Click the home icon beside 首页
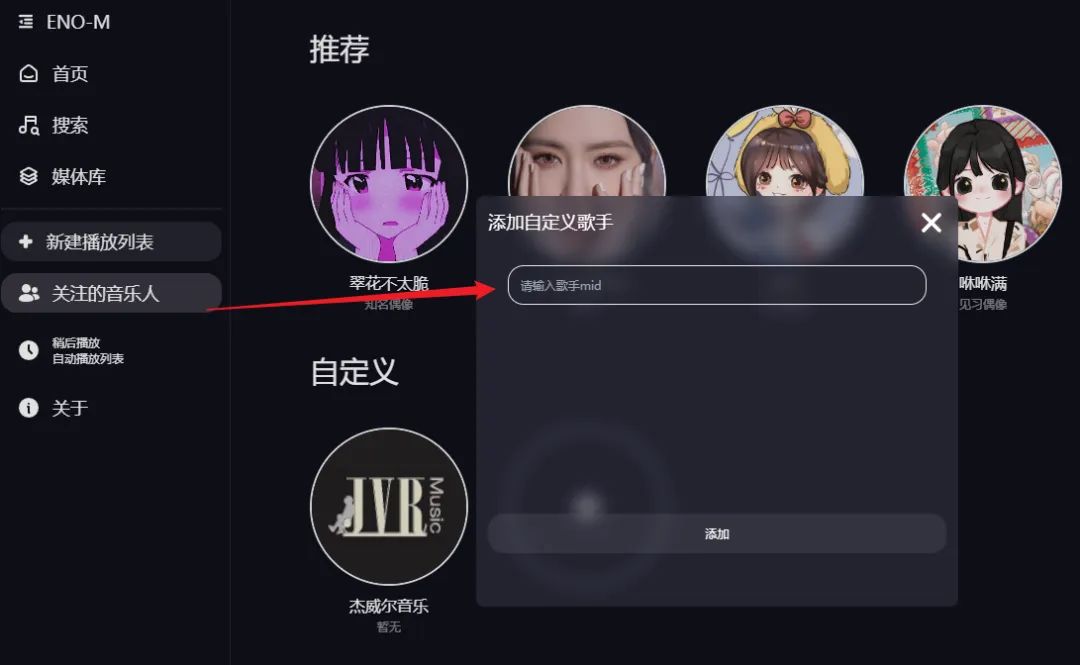This screenshot has height=665, width=1080. tap(28, 74)
